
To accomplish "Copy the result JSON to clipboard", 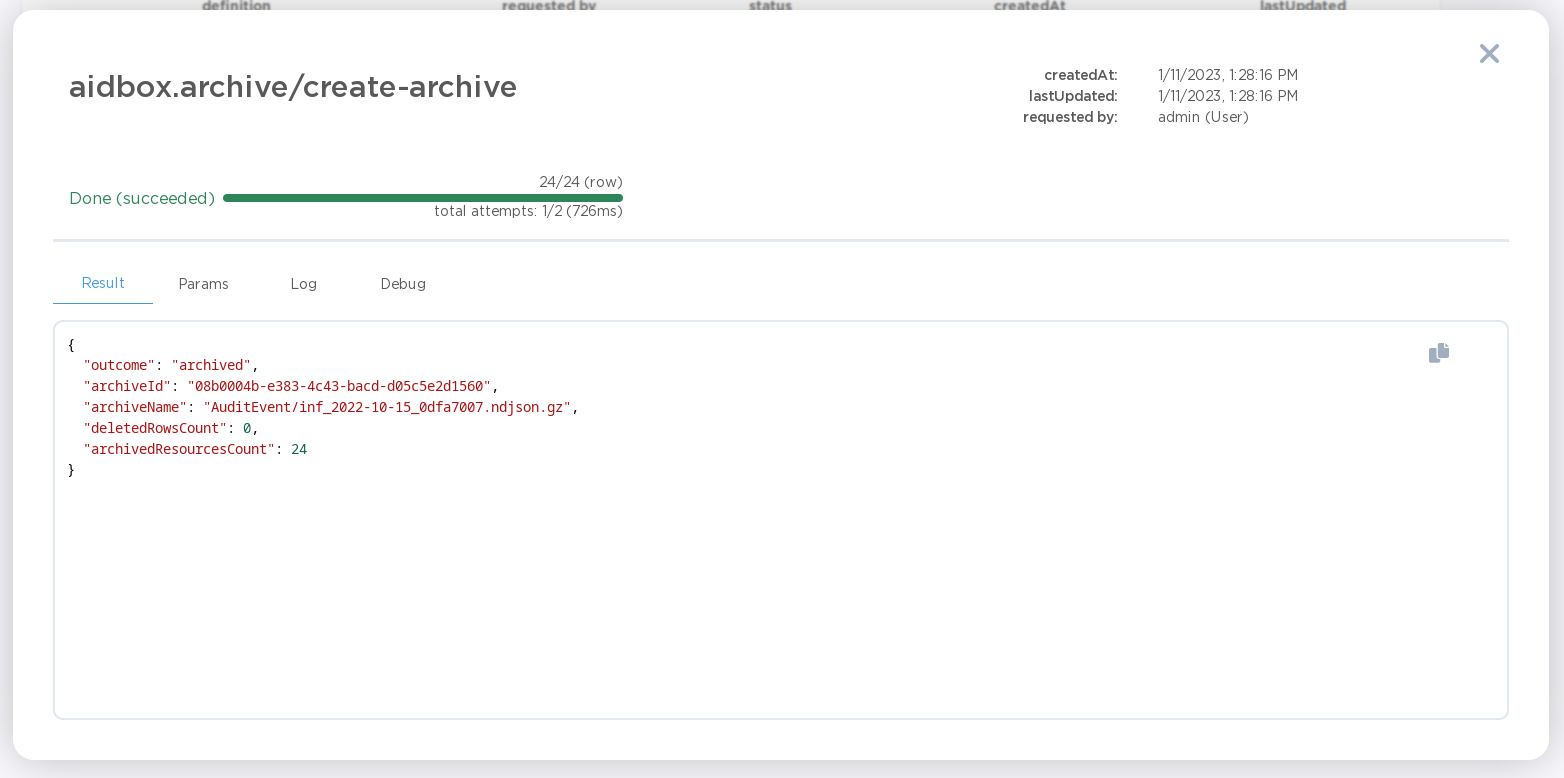I will 1439,353.
